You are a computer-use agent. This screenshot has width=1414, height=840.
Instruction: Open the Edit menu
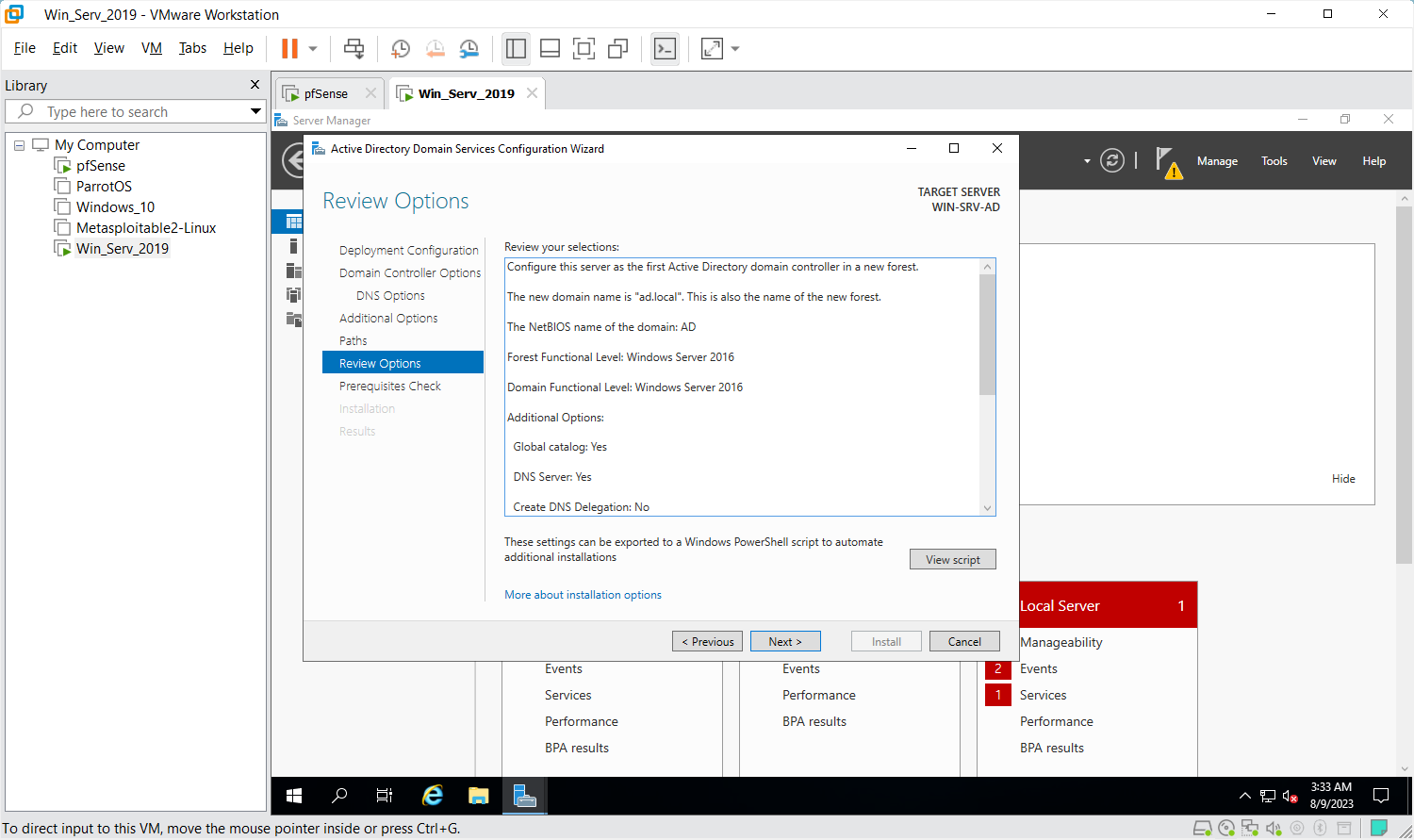tap(65, 48)
